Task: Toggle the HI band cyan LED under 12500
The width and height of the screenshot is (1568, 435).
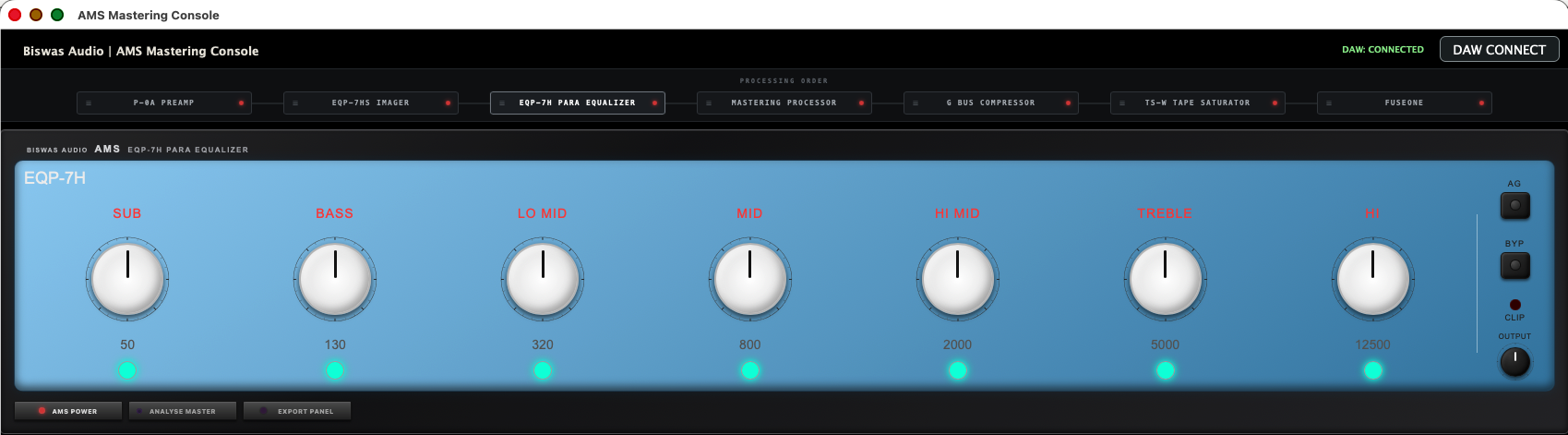Action: [1372, 370]
